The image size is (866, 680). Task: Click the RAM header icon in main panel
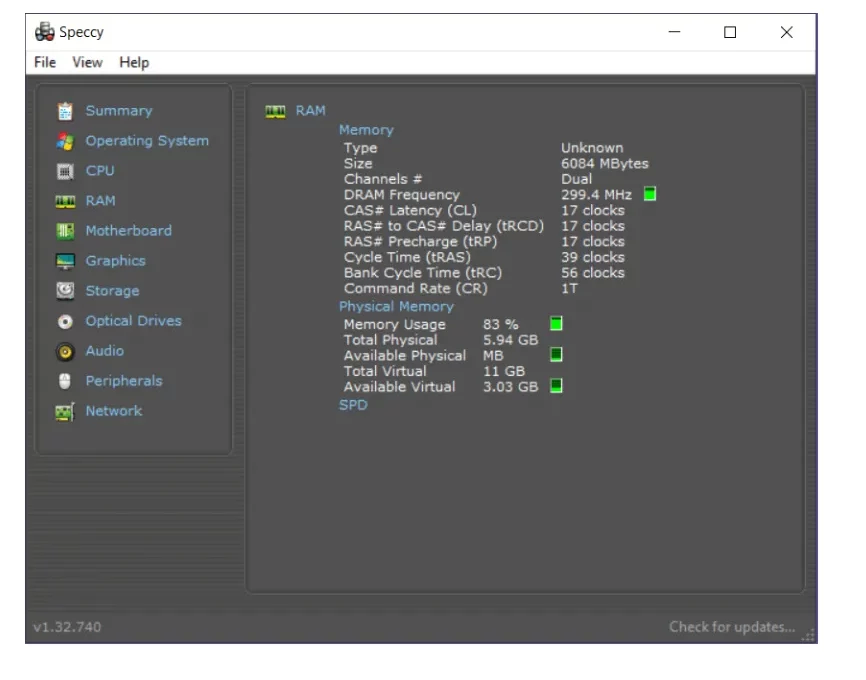(x=276, y=112)
